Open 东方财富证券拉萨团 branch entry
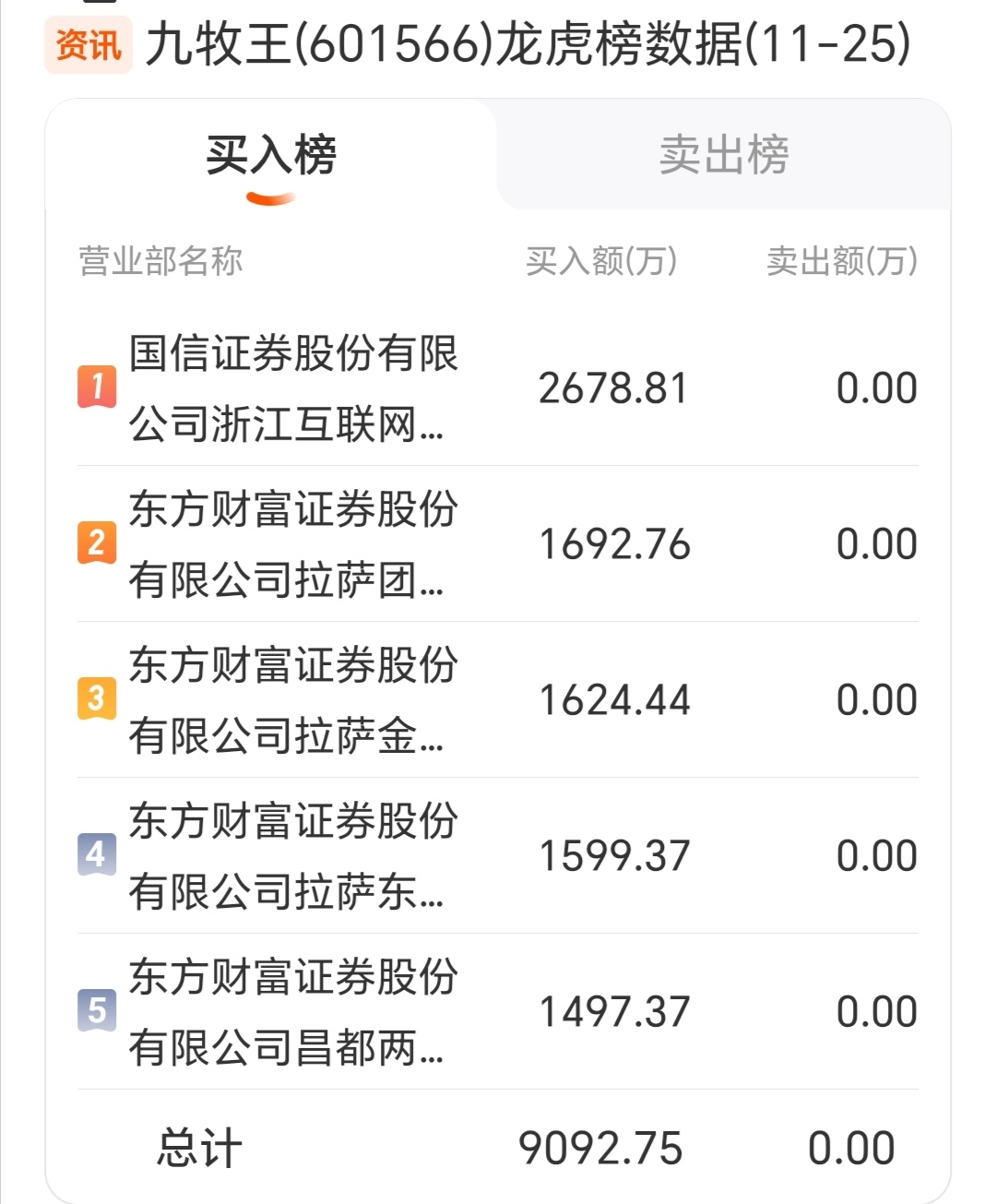This screenshot has height=1204, width=996. [292, 544]
